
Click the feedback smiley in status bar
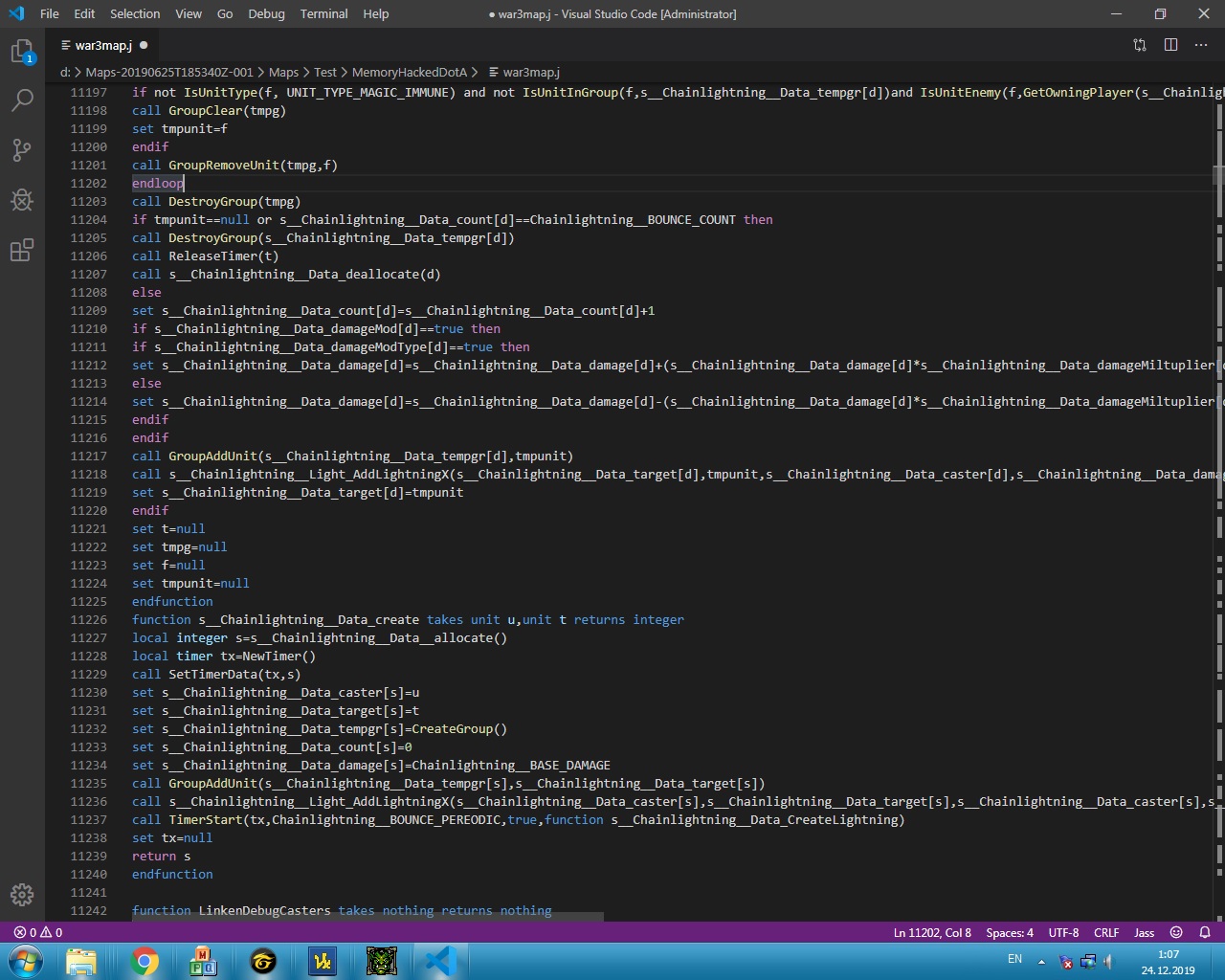click(1176, 932)
